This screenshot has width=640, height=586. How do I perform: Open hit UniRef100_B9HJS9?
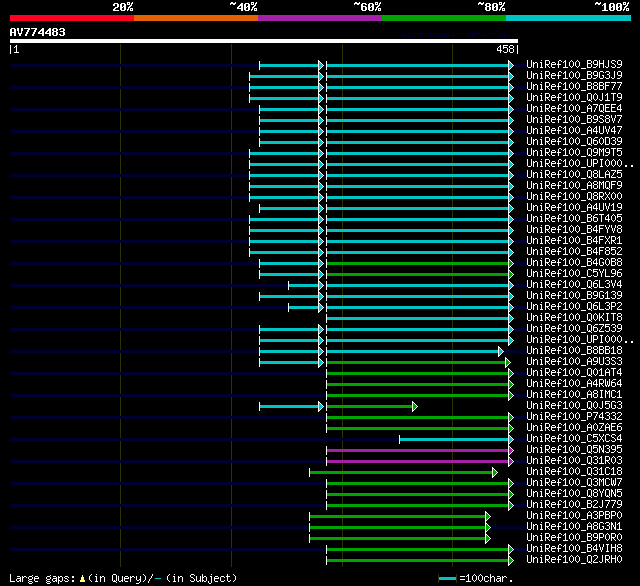[x=574, y=64]
